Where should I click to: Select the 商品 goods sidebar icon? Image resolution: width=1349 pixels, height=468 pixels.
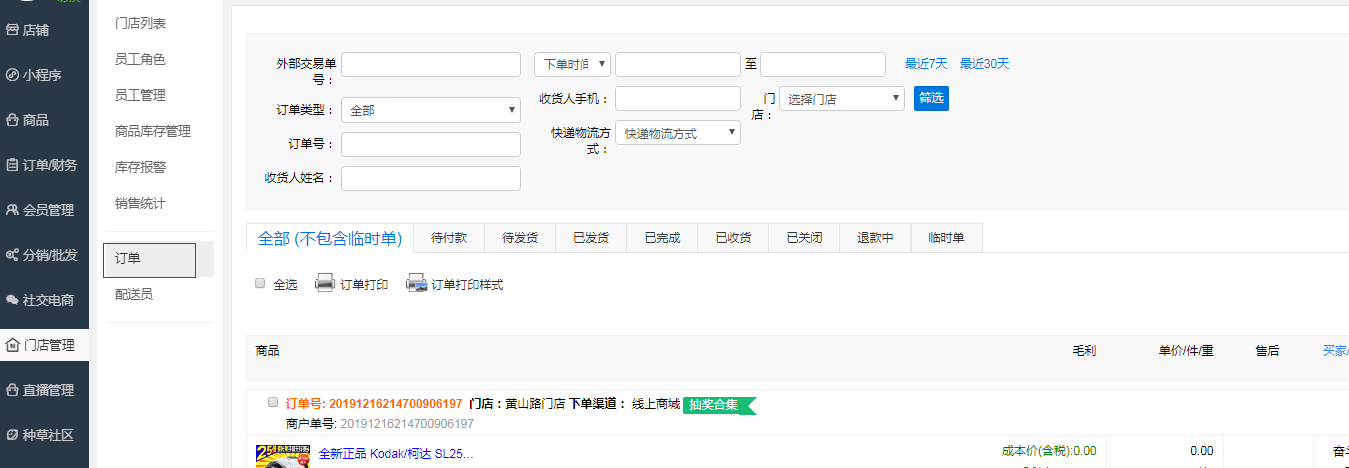click(x=12, y=120)
